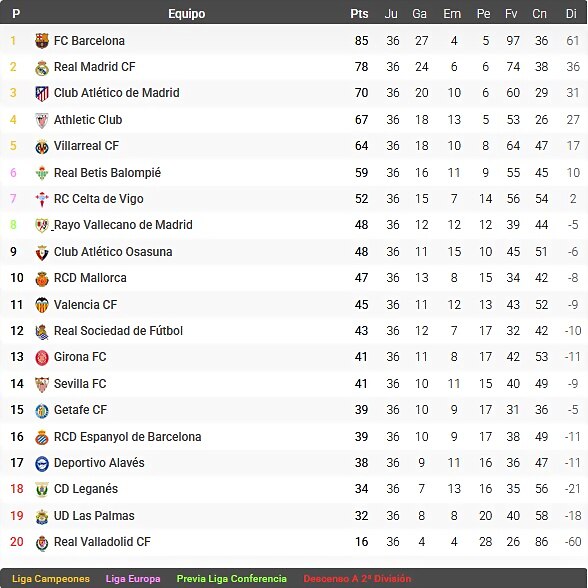Click the Equipo column header
This screenshot has height=588, width=588.
click(186, 14)
